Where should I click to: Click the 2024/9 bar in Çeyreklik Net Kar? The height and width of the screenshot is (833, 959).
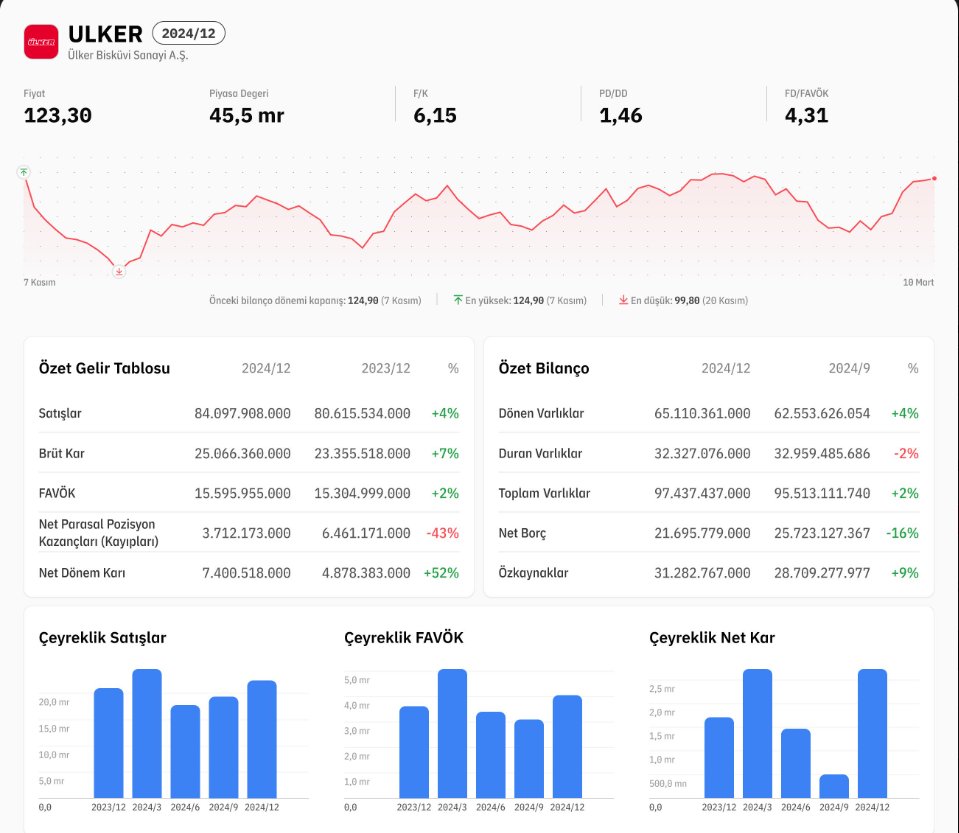pos(834,787)
